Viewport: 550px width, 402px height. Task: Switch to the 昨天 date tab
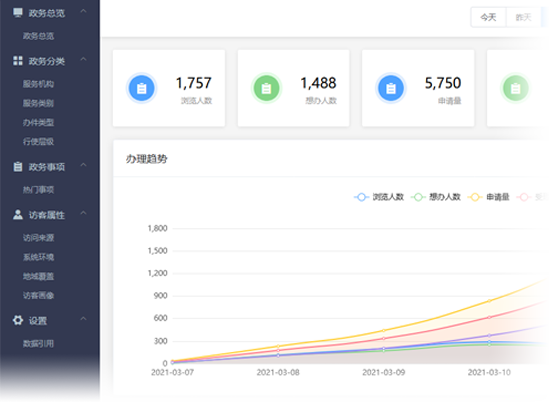coord(523,17)
